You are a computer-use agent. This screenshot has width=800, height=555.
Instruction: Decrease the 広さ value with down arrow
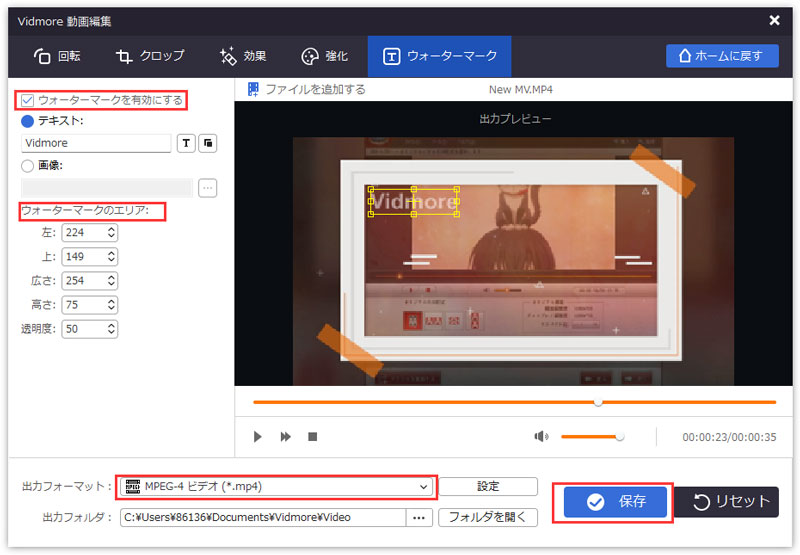coord(111,284)
